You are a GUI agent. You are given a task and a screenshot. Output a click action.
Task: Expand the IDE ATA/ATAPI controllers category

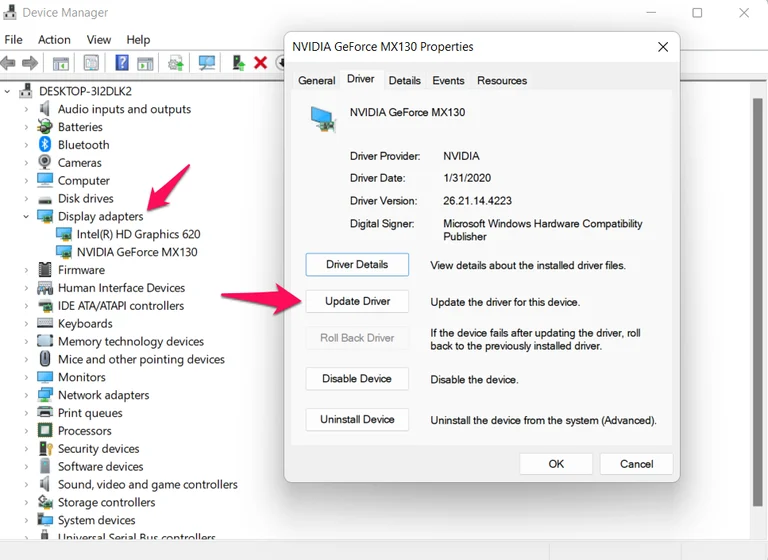point(26,306)
